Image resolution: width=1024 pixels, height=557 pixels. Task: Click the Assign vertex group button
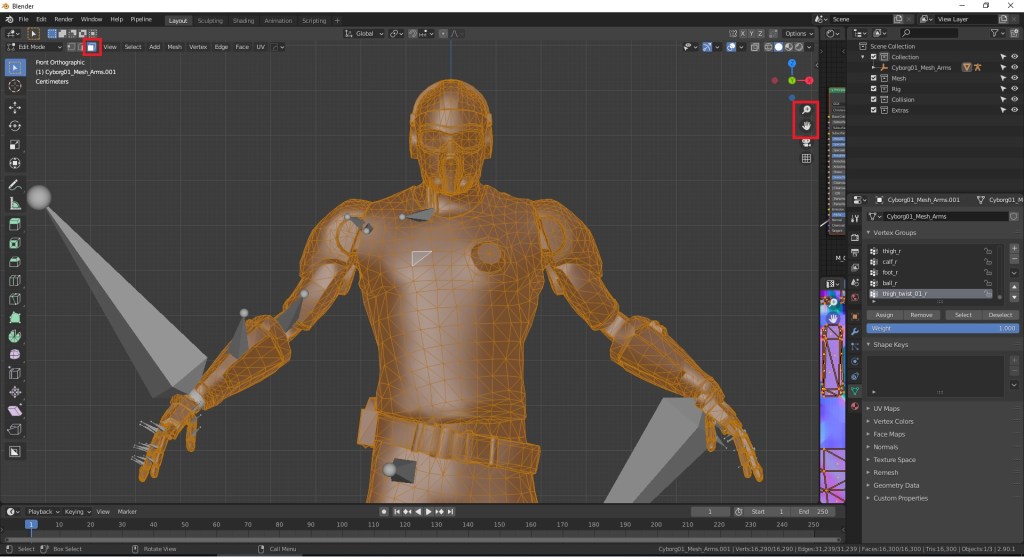point(884,315)
